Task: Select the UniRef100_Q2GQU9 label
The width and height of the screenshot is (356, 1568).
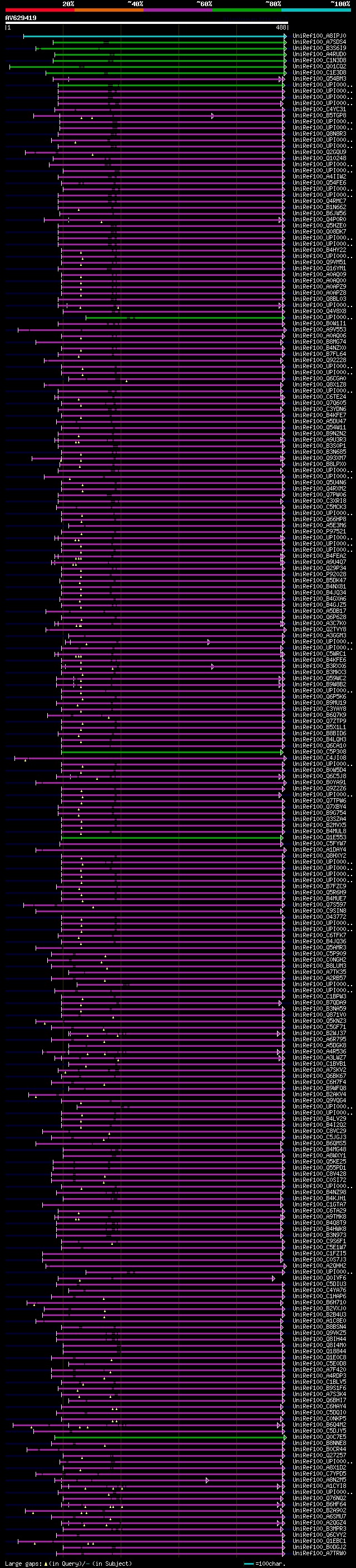Action: click(x=319, y=152)
